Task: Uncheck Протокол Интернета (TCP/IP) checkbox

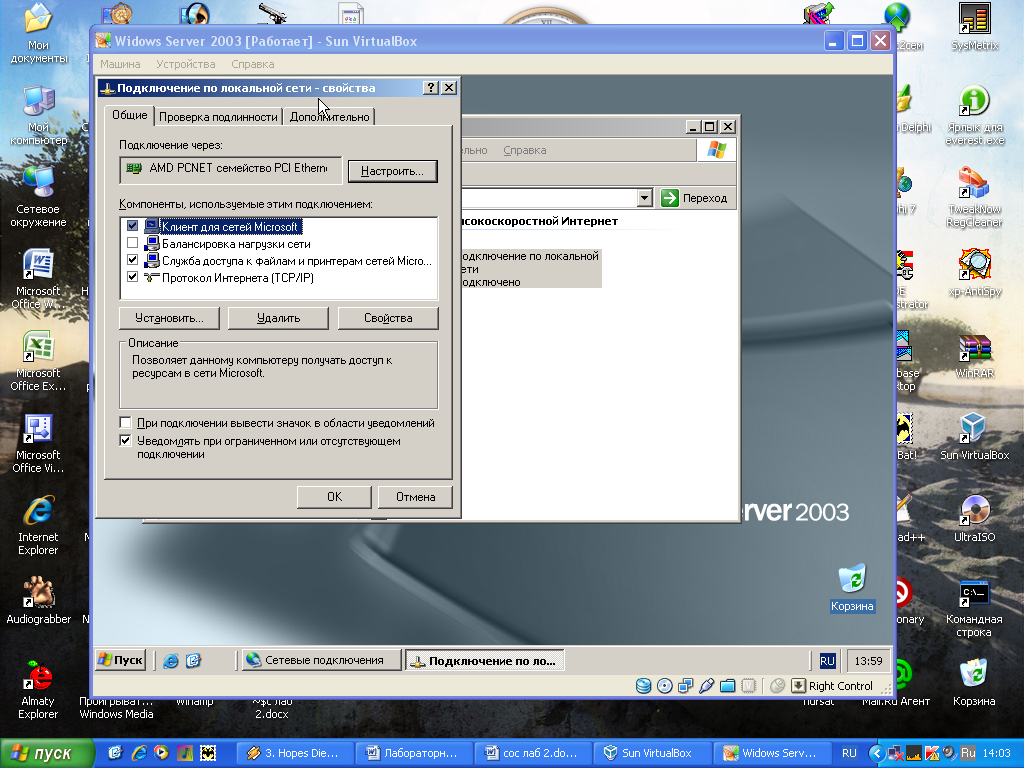Action: pyautogui.click(x=133, y=277)
